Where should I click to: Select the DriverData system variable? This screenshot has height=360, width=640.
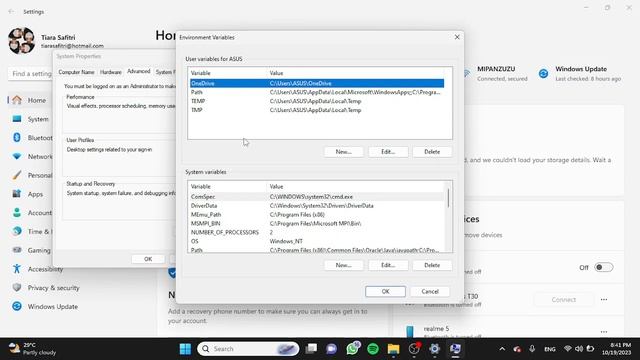pos(317,206)
